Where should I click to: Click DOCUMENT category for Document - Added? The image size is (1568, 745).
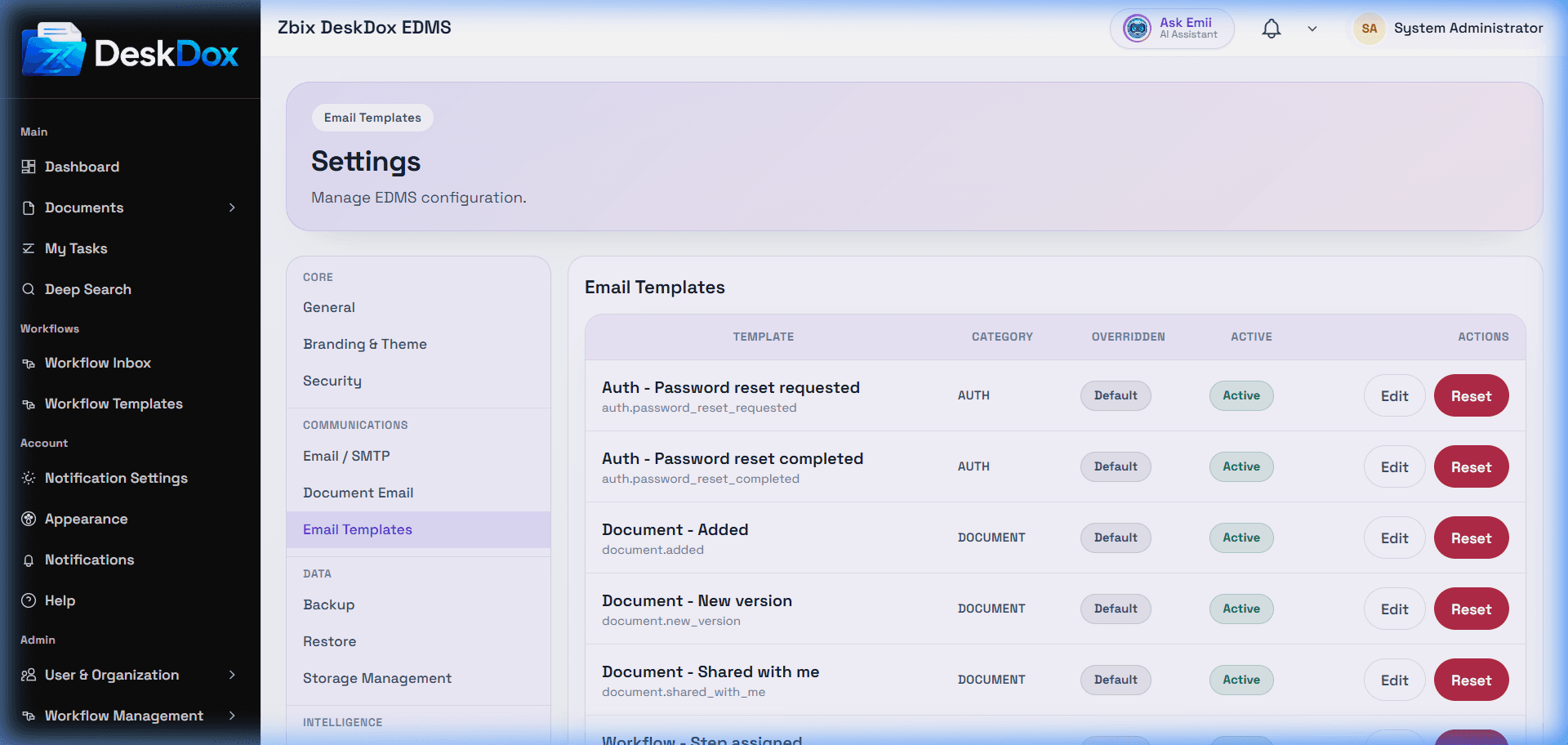pos(991,538)
